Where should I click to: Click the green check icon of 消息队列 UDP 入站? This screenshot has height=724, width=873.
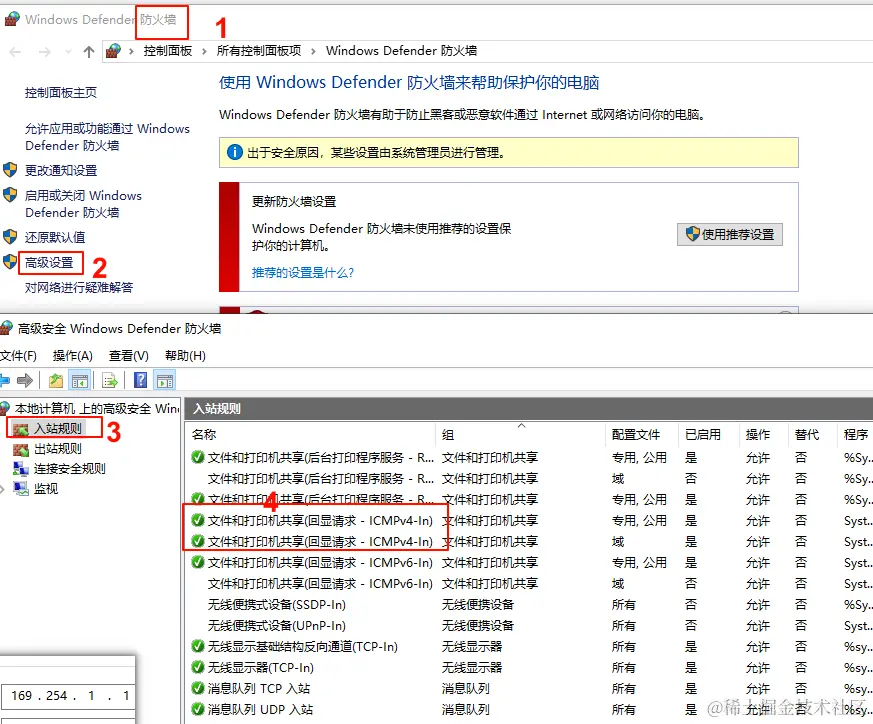click(198, 709)
